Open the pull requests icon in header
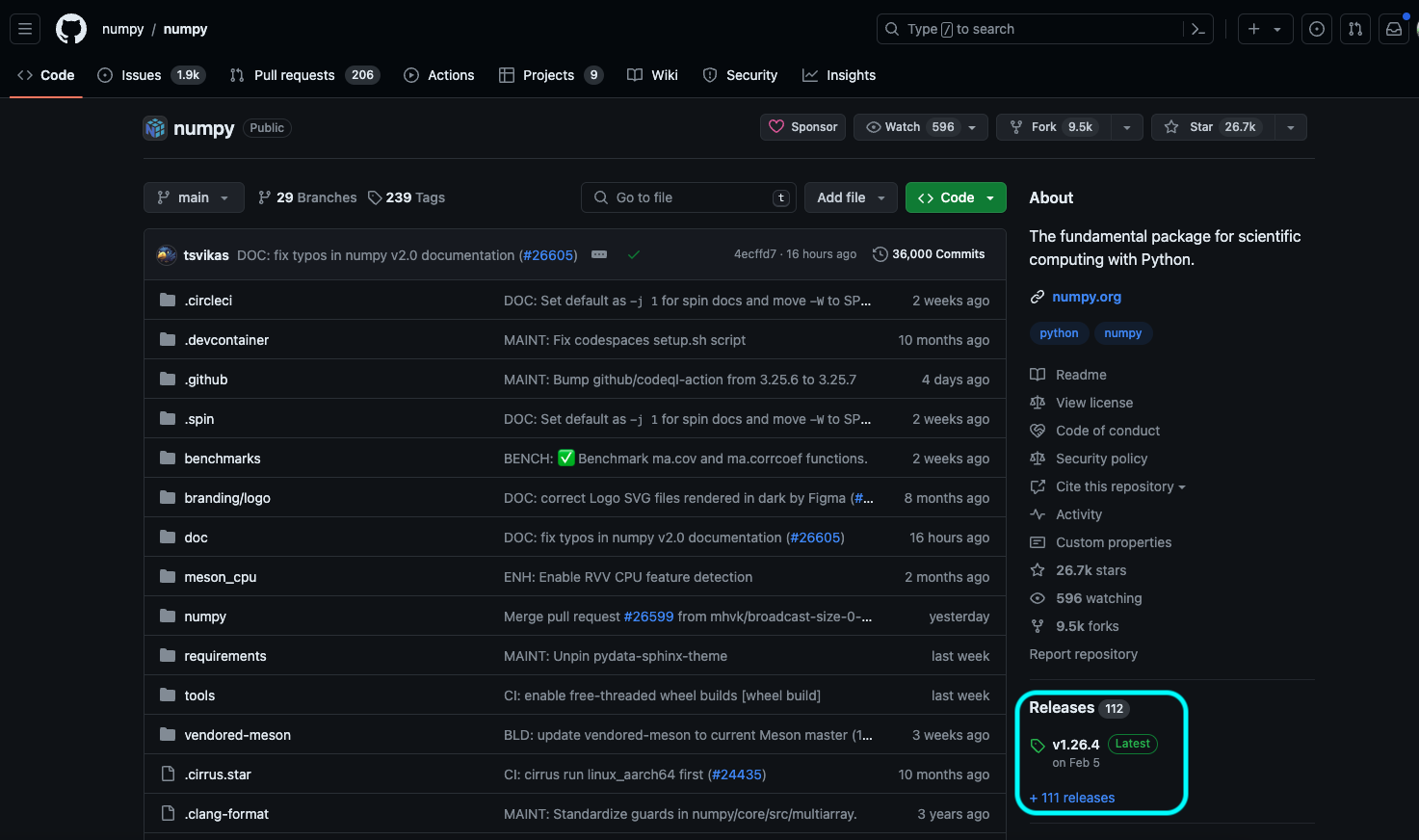 tap(1355, 29)
